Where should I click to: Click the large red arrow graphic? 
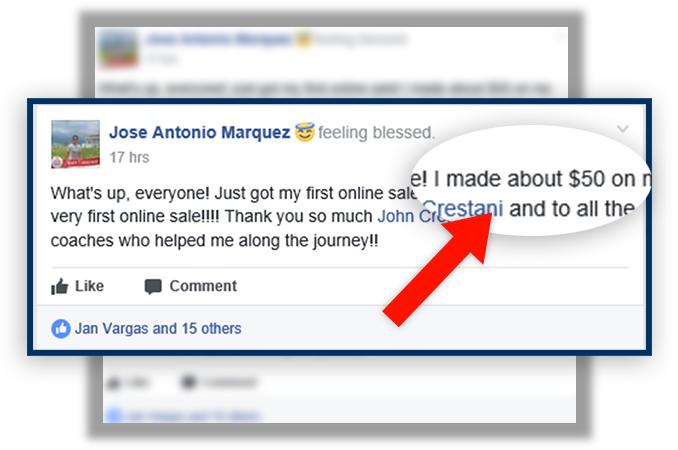click(x=438, y=268)
